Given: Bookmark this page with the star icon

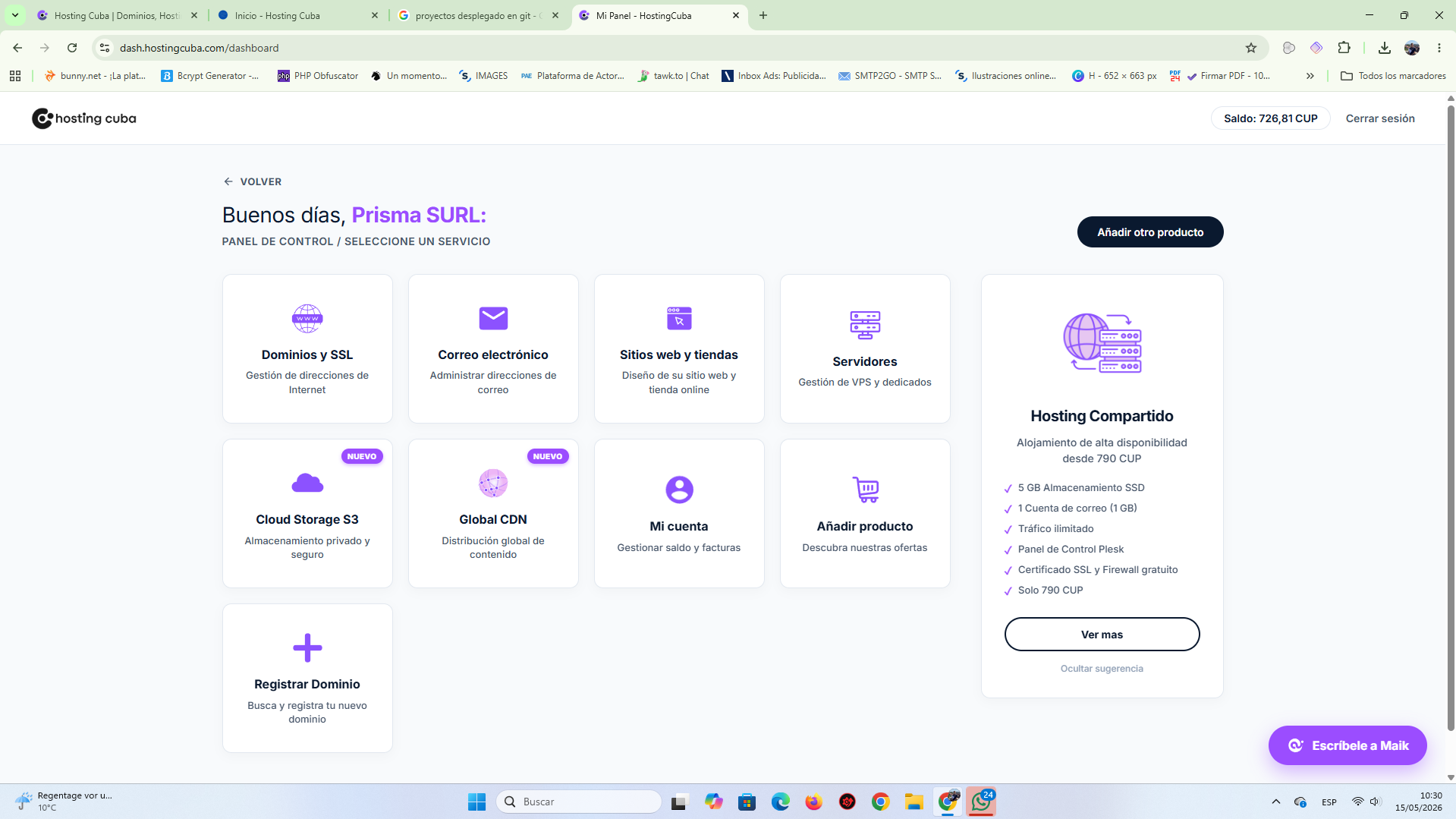Looking at the screenshot, I should [x=1251, y=48].
